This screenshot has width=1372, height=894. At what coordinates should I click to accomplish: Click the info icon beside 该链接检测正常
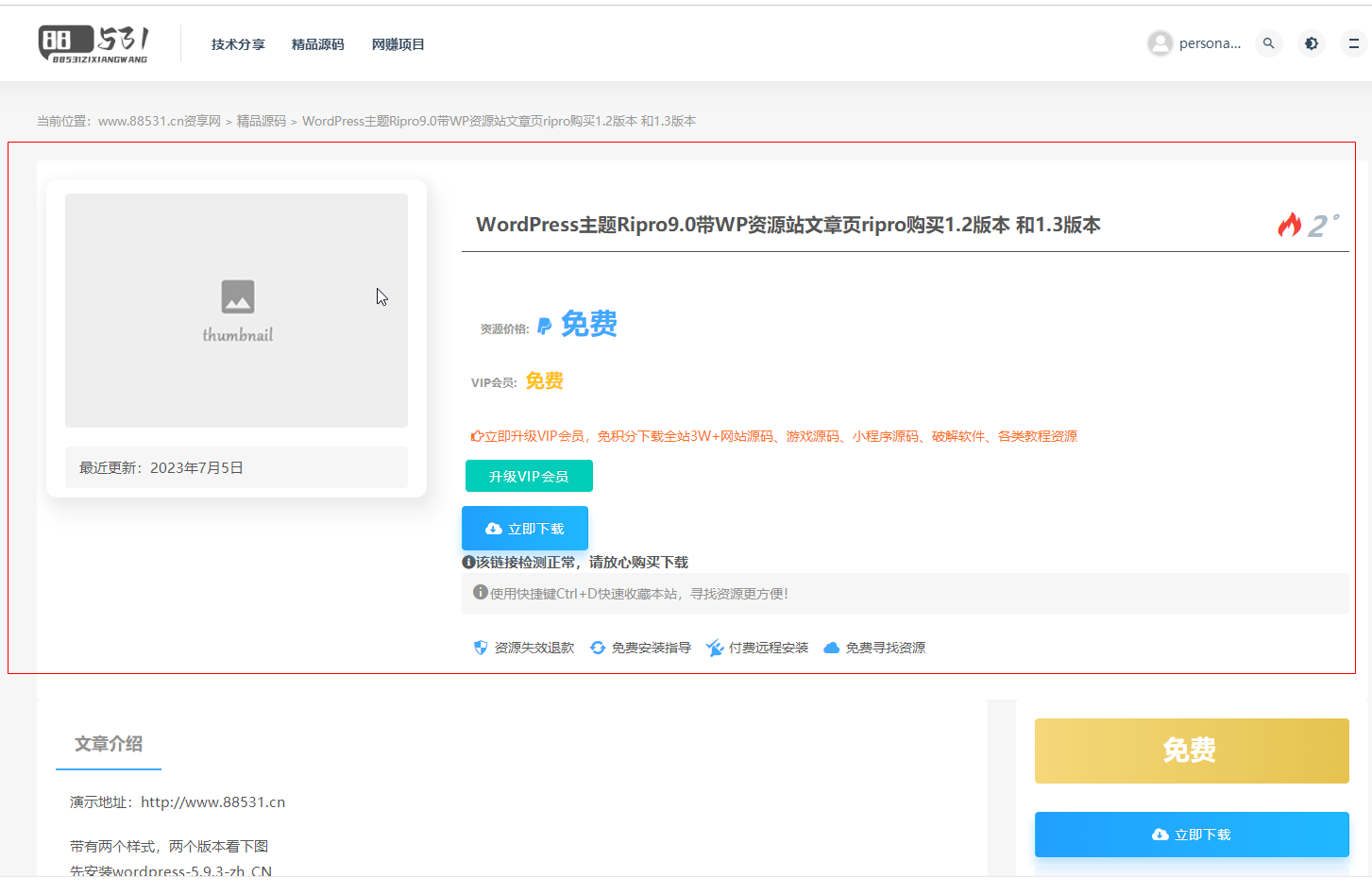[468, 562]
